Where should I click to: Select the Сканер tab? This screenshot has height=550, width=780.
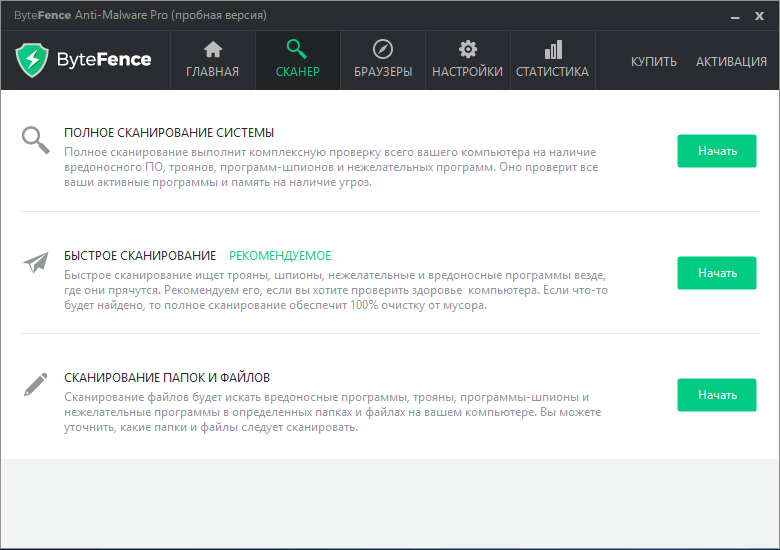click(x=297, y=60)
